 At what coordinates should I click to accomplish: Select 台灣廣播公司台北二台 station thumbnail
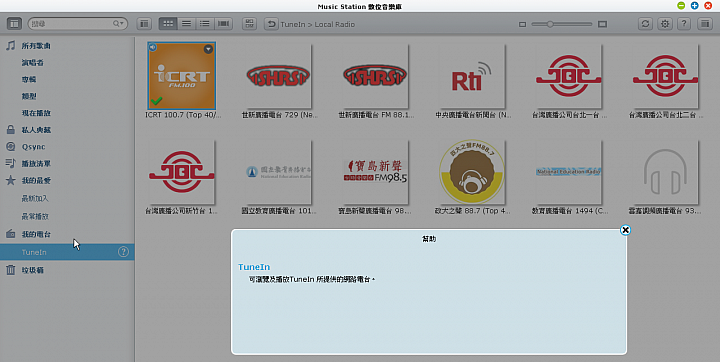point(665,75)
